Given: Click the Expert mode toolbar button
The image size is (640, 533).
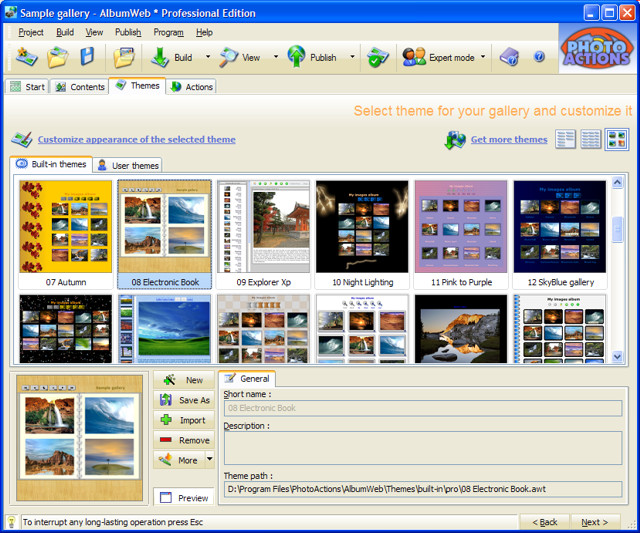Looking at the screenshot, I should (x=438, y=57).
